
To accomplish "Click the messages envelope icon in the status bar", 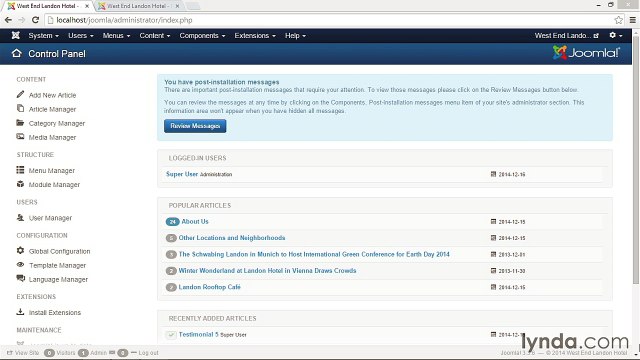I will click(x=112, y=353).
